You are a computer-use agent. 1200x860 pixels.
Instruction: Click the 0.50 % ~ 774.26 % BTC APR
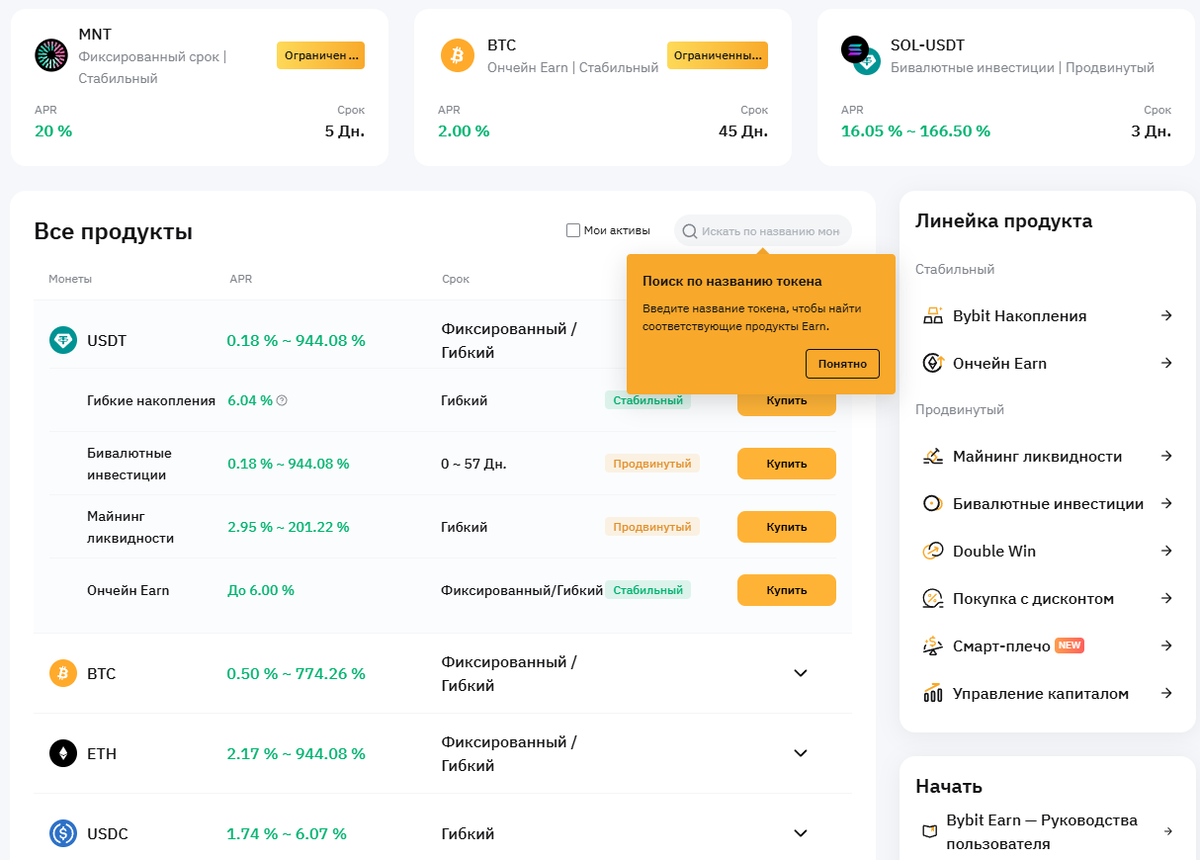[296, 673]
